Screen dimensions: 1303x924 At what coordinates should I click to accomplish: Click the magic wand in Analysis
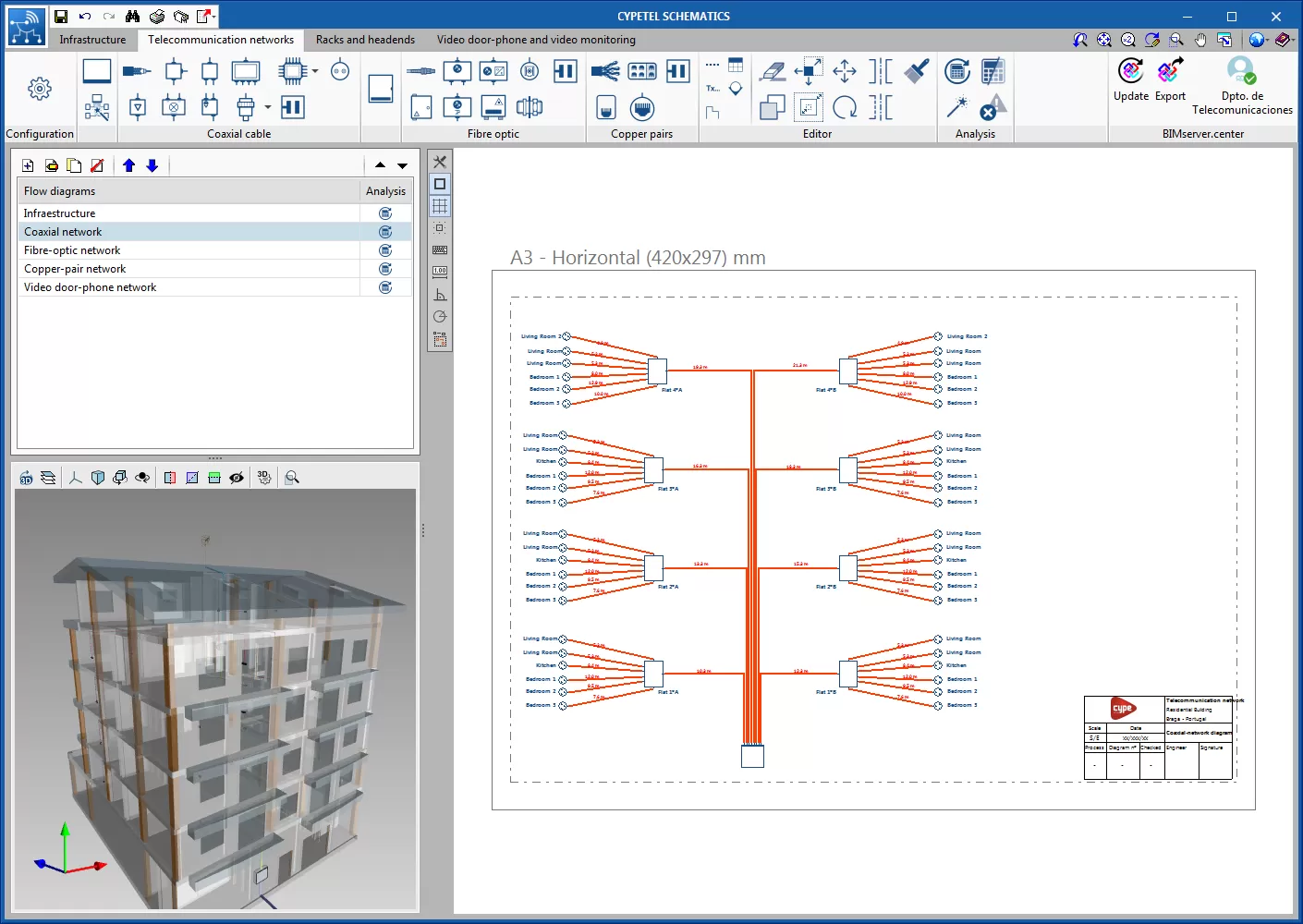(957, 107)
